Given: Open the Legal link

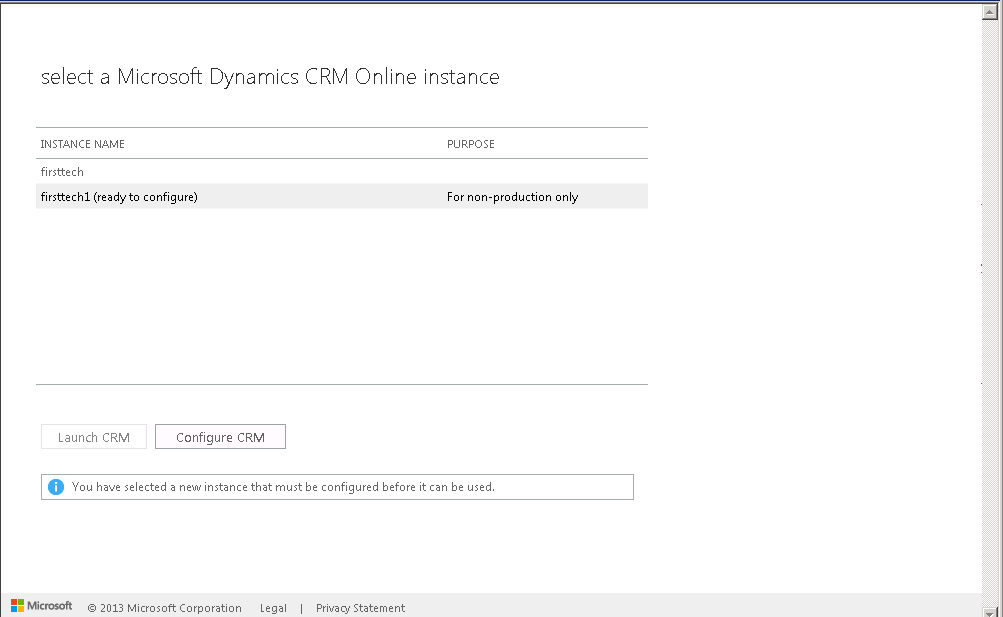Looking at the screenshot, I should pos(273,608).
